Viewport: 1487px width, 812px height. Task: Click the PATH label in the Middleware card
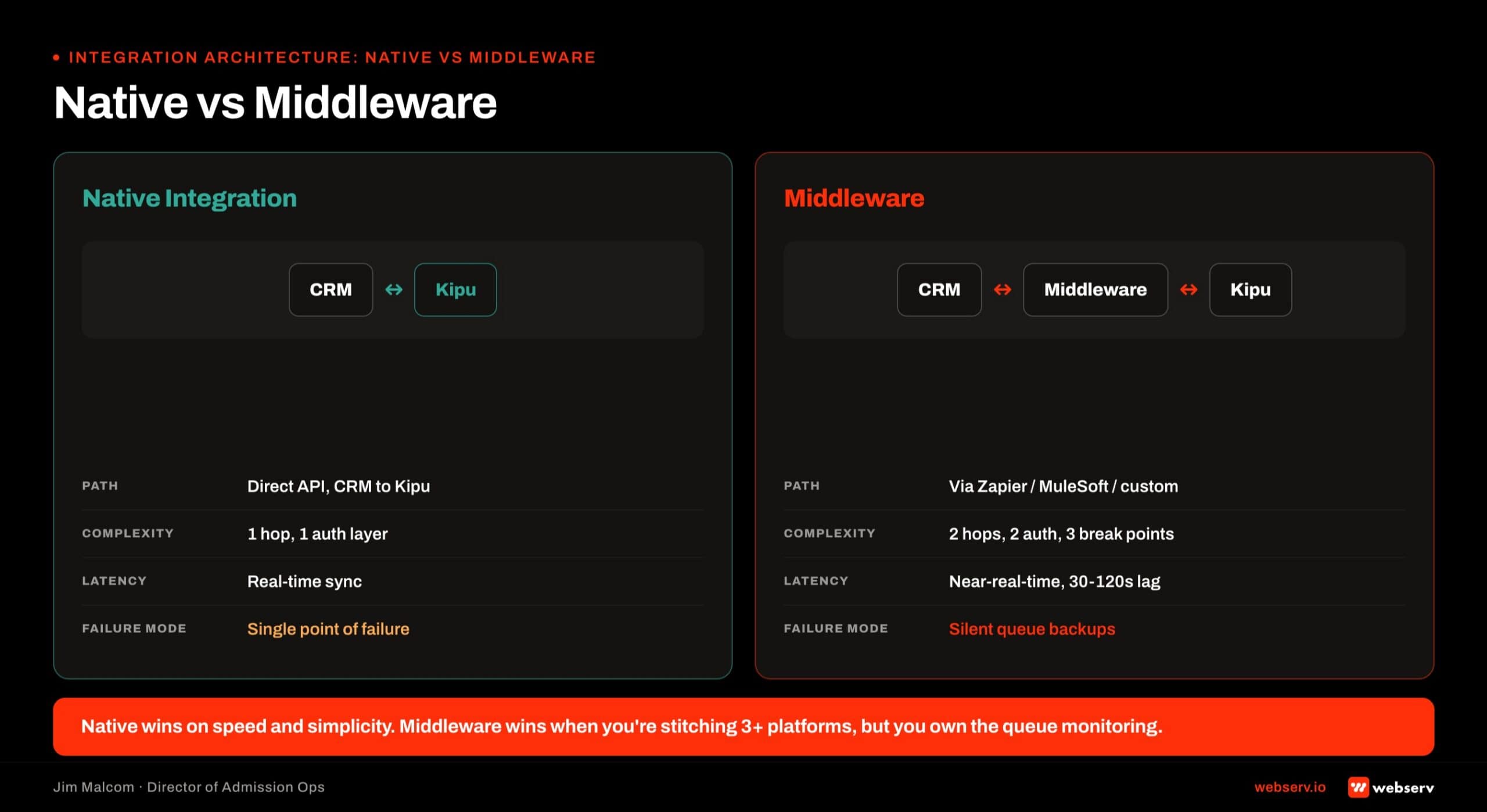click(x=802, y=486)
